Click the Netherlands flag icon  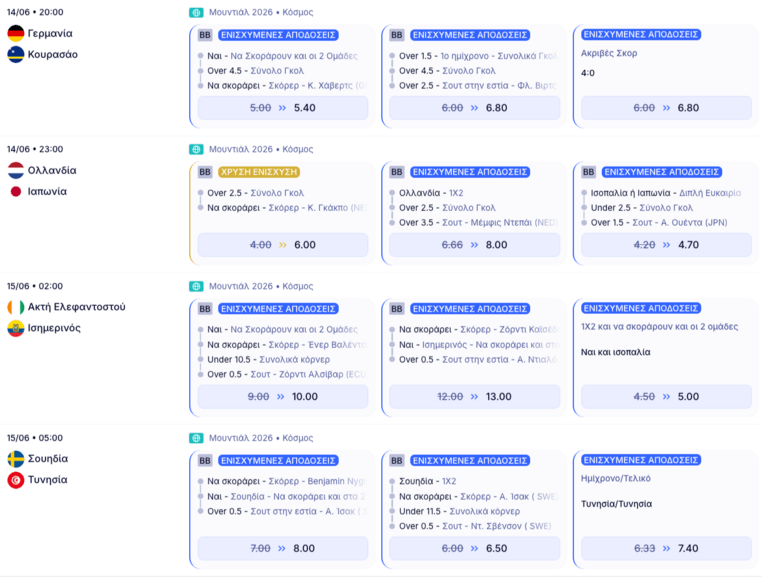pos(16,171)
